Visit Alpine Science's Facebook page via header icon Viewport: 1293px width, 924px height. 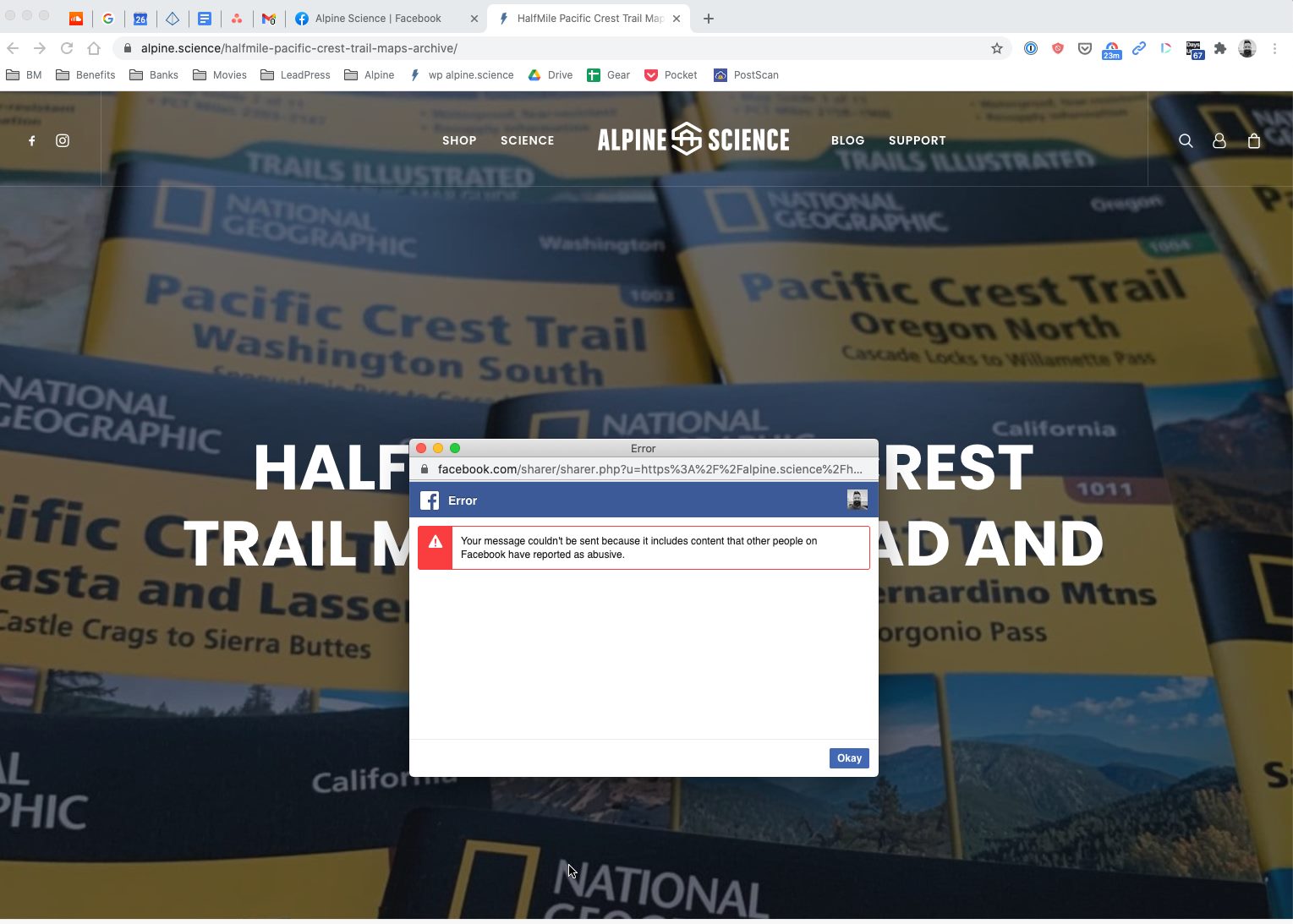[x=32, y=141]
